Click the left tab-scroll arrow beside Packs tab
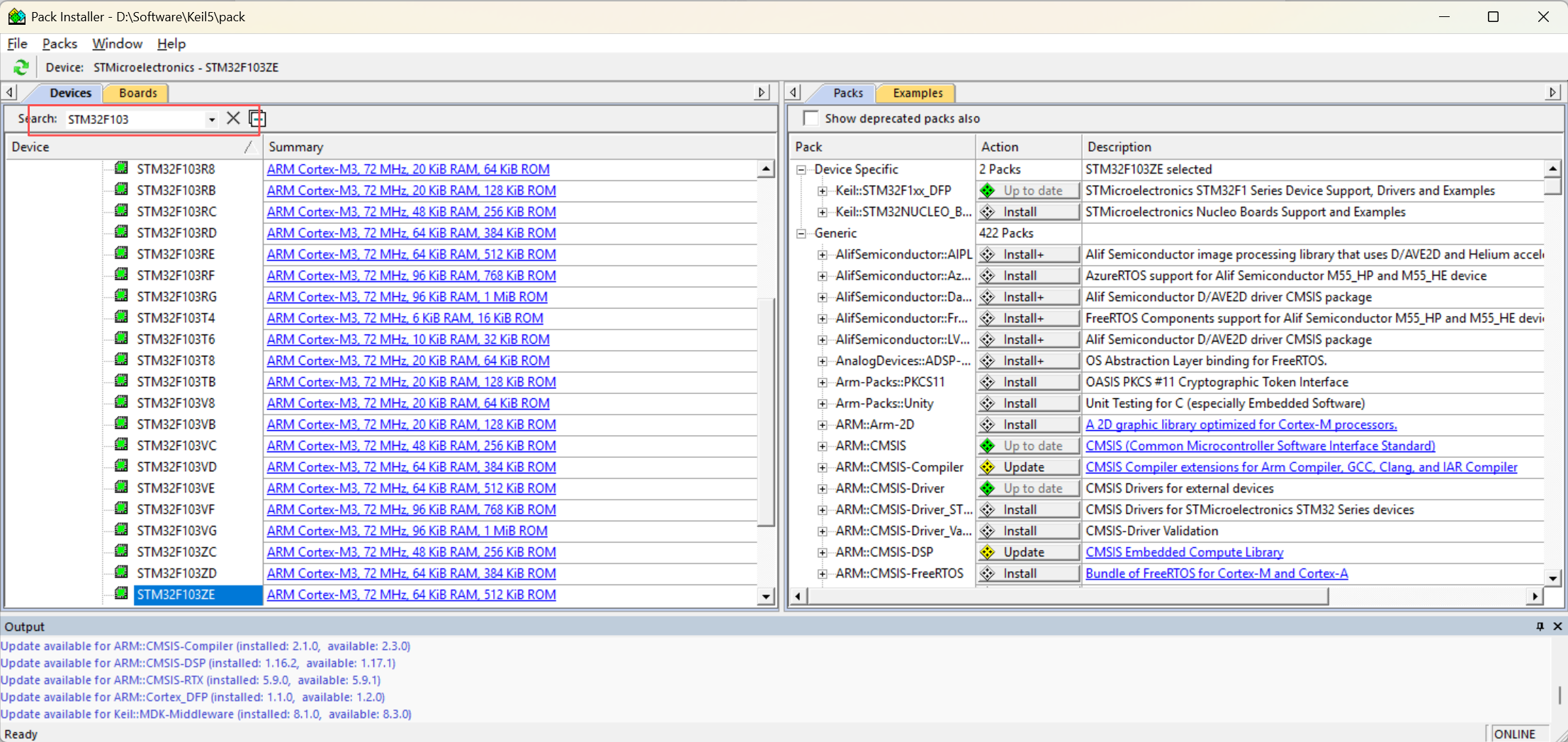Image resolution: width=1568 pixels, height=742 pixels. 794,92
